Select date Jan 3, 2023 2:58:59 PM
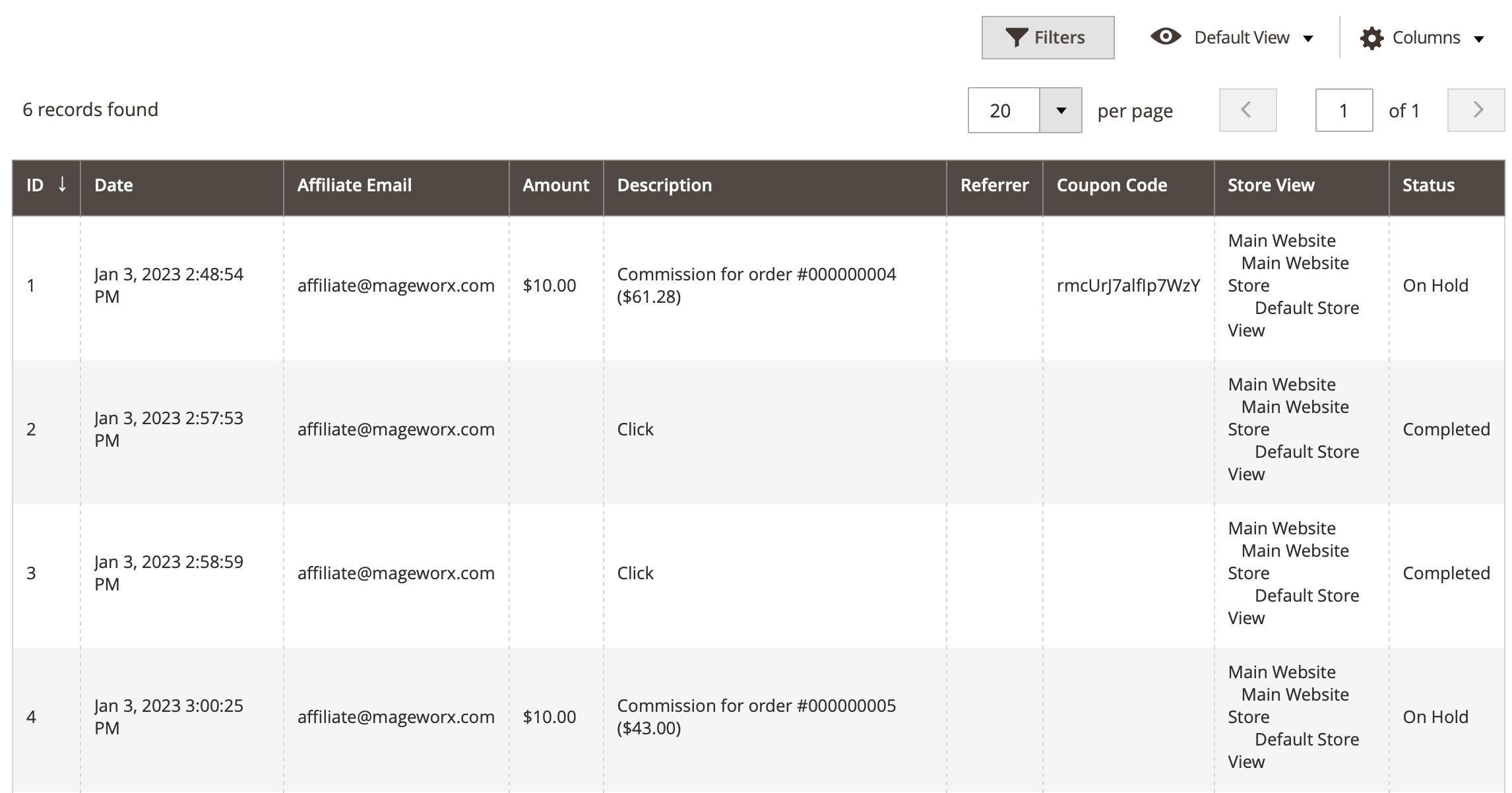This screenshot has width=1512, height=793. tap(169, 573)
